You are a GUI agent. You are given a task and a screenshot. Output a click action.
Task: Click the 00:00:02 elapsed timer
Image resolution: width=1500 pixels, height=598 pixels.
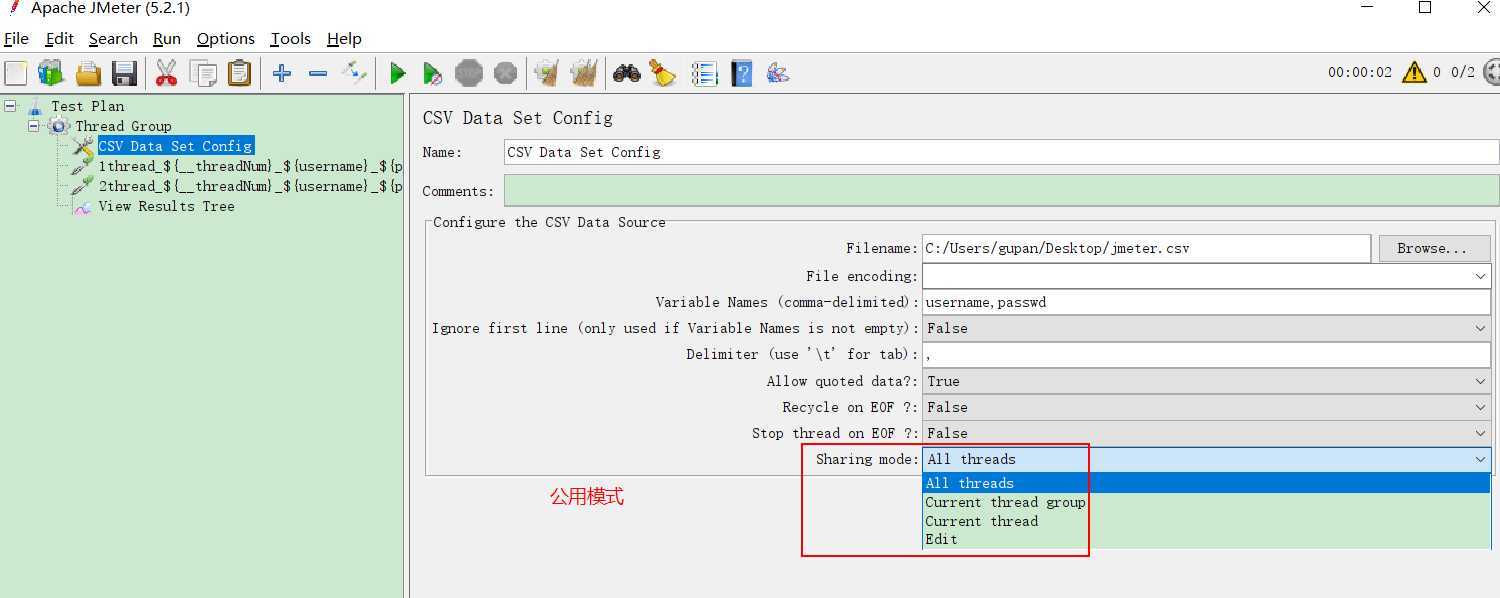[x=1359, y=72]
